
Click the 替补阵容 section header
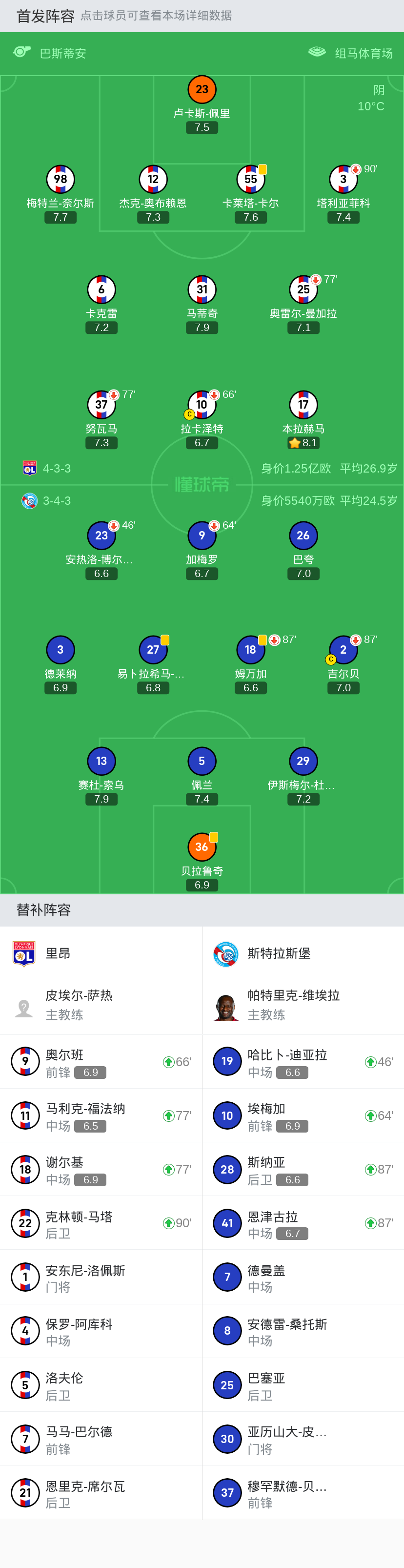(44, 910)
